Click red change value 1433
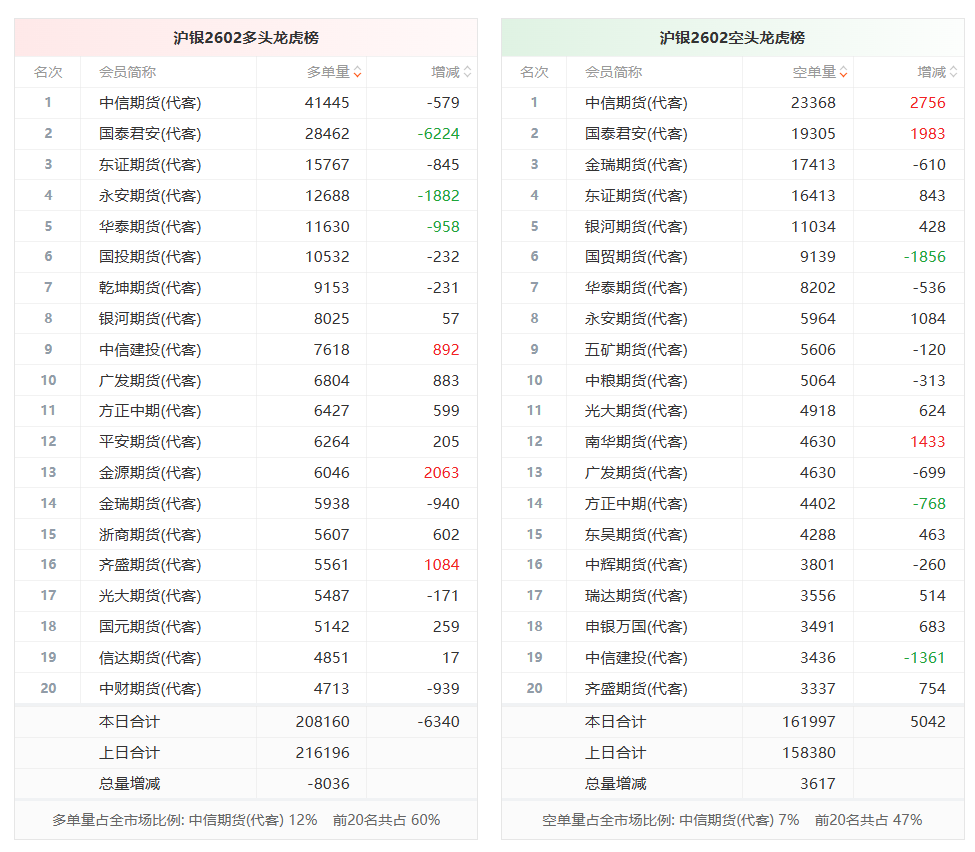The height and width of the screenshot is (852, 975). tap(928, 442)
